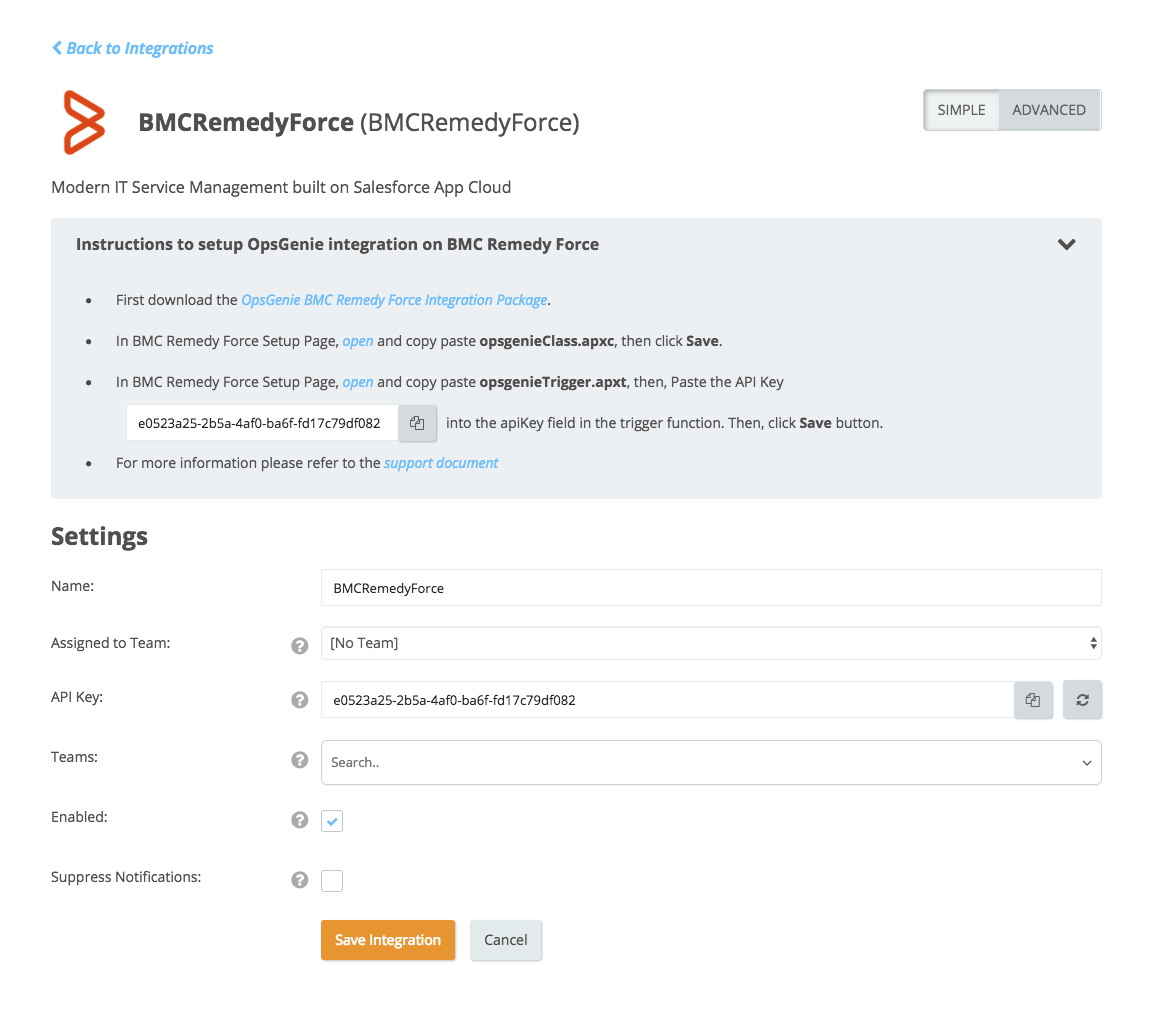This screenshot has width=1163, height=1013.
Task: Click the instructions panel heading text
Action: pyautogui.click(x=337, y=245)
